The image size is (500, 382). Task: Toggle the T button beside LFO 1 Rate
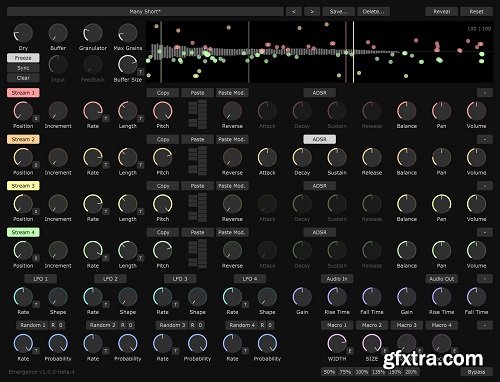click(x=36, y=304)
